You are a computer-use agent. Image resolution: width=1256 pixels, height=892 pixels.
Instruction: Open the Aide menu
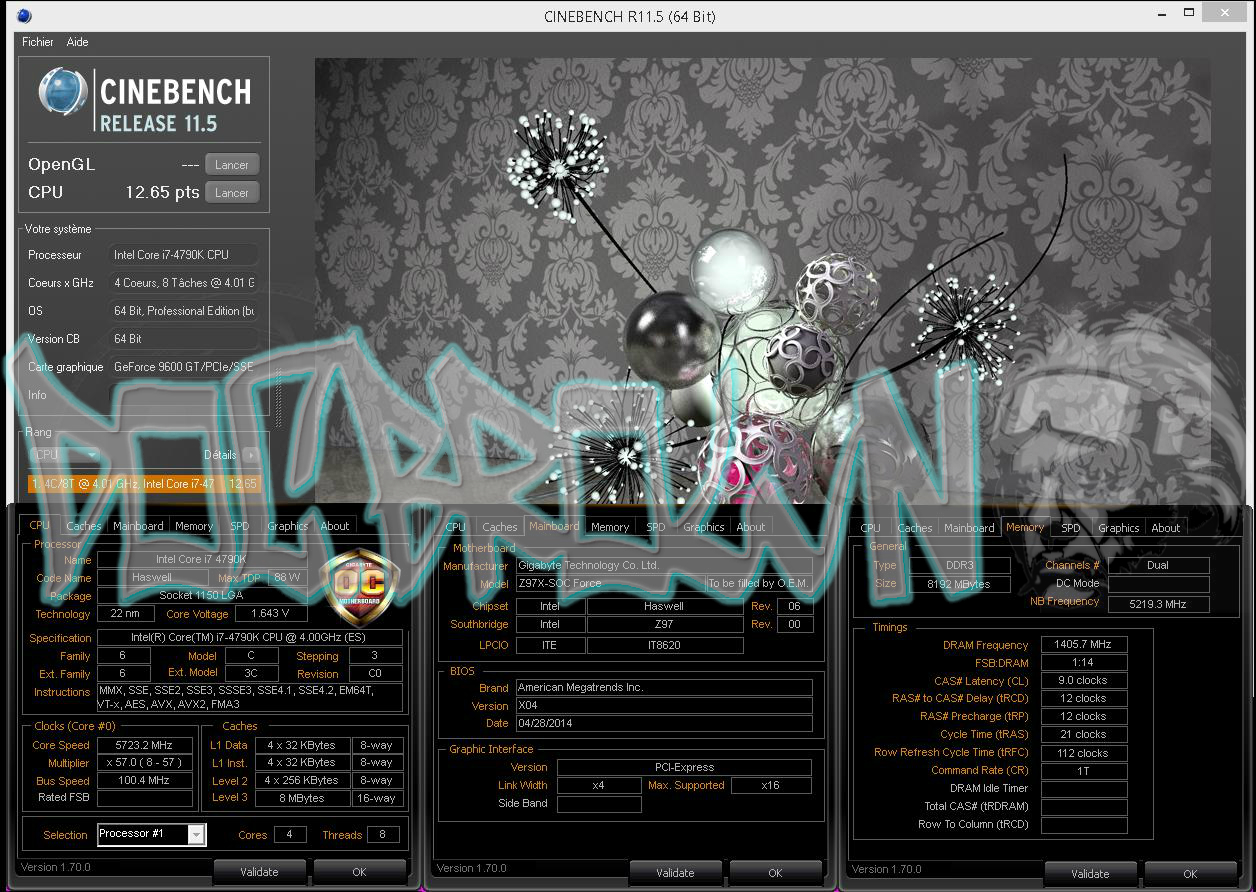[x=77, y=42]
